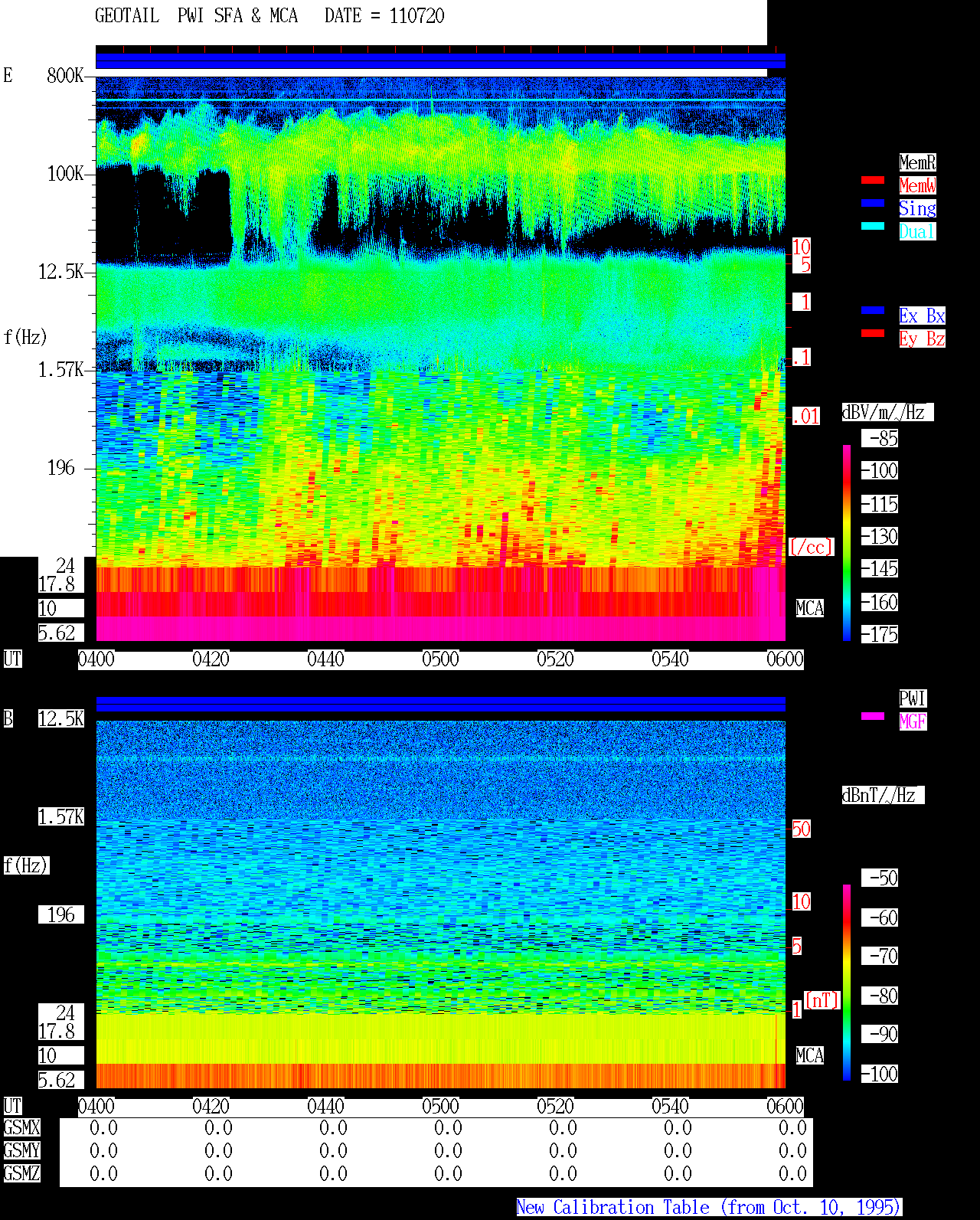Click the 12.5K label on B panel axis
Image resolution: width=980 pixels, height=1220 pixels.
click(x=61, y=718)
